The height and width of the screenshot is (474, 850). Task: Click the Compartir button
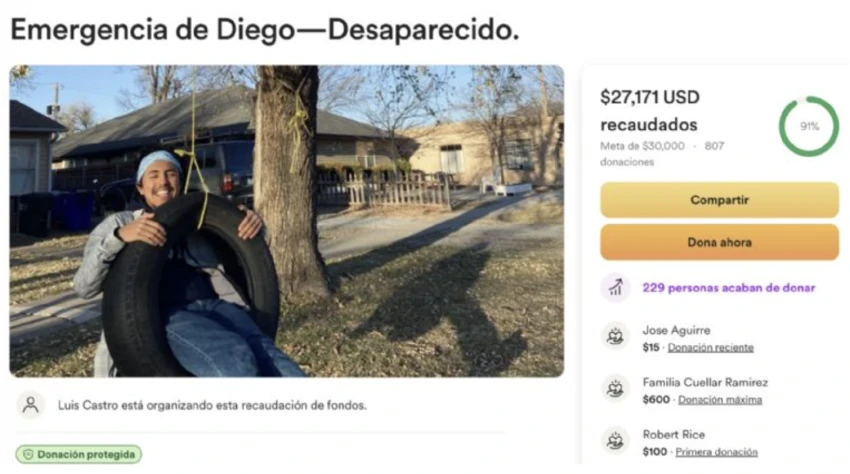coord(719,200)
